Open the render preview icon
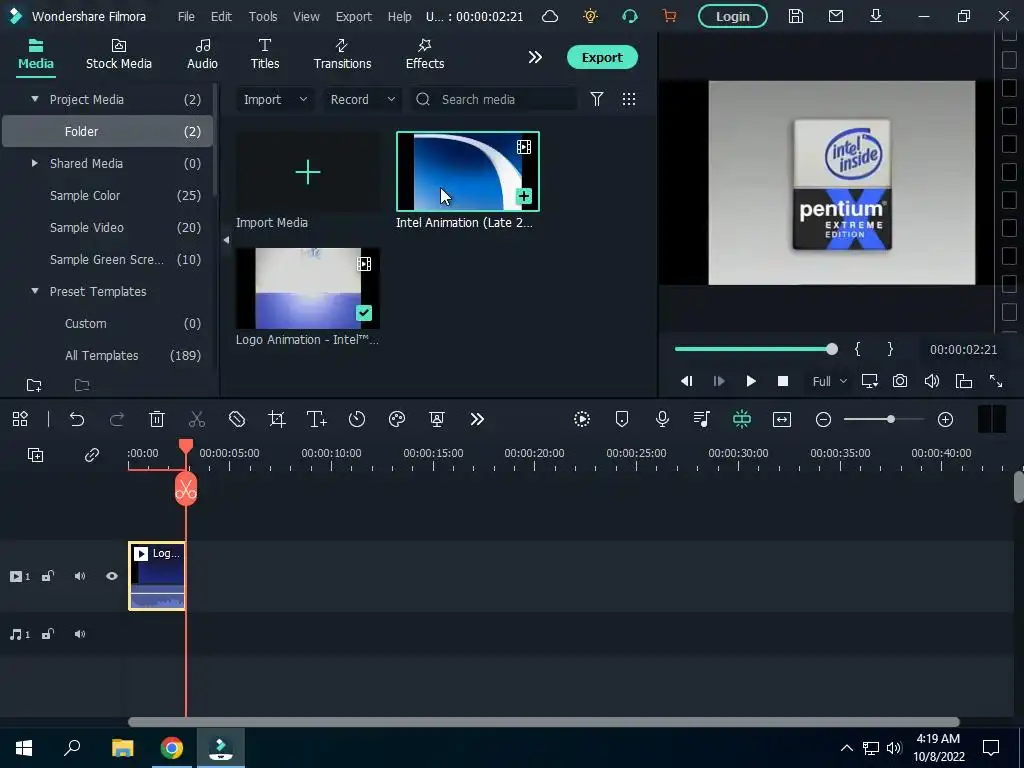This screenshot has height=768, width=1024. click(x=582, y=419)
